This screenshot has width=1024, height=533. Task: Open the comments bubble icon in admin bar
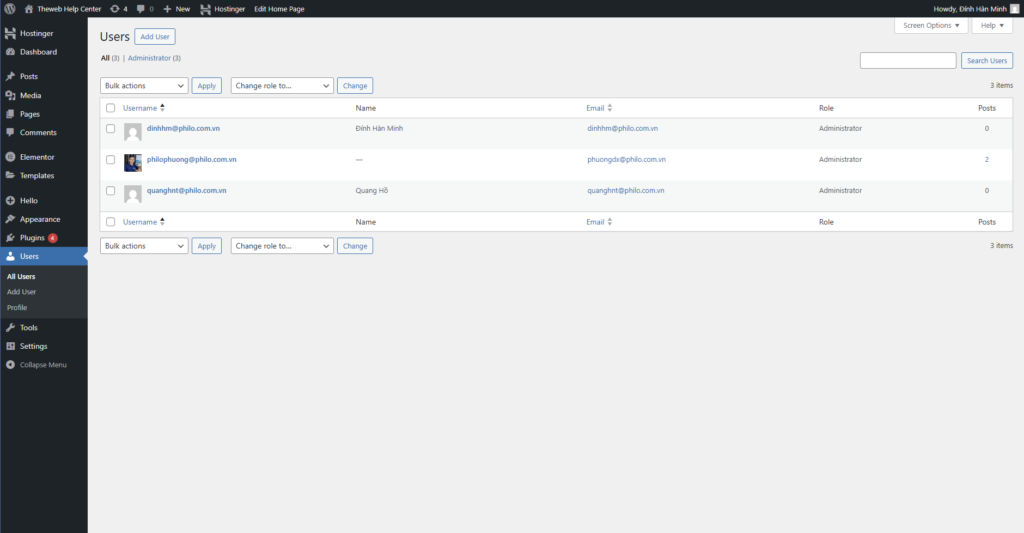pos(142,9)
